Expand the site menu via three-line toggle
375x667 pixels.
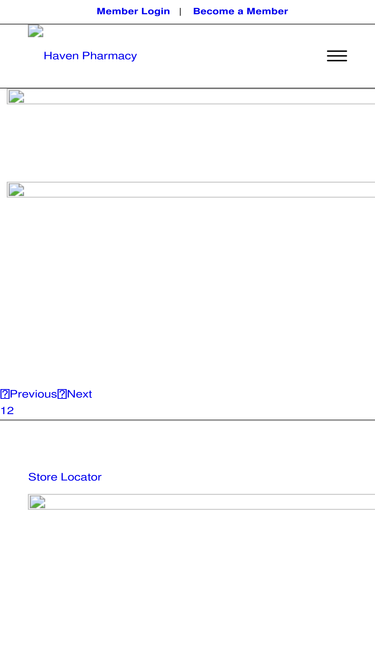pos(337,56)
